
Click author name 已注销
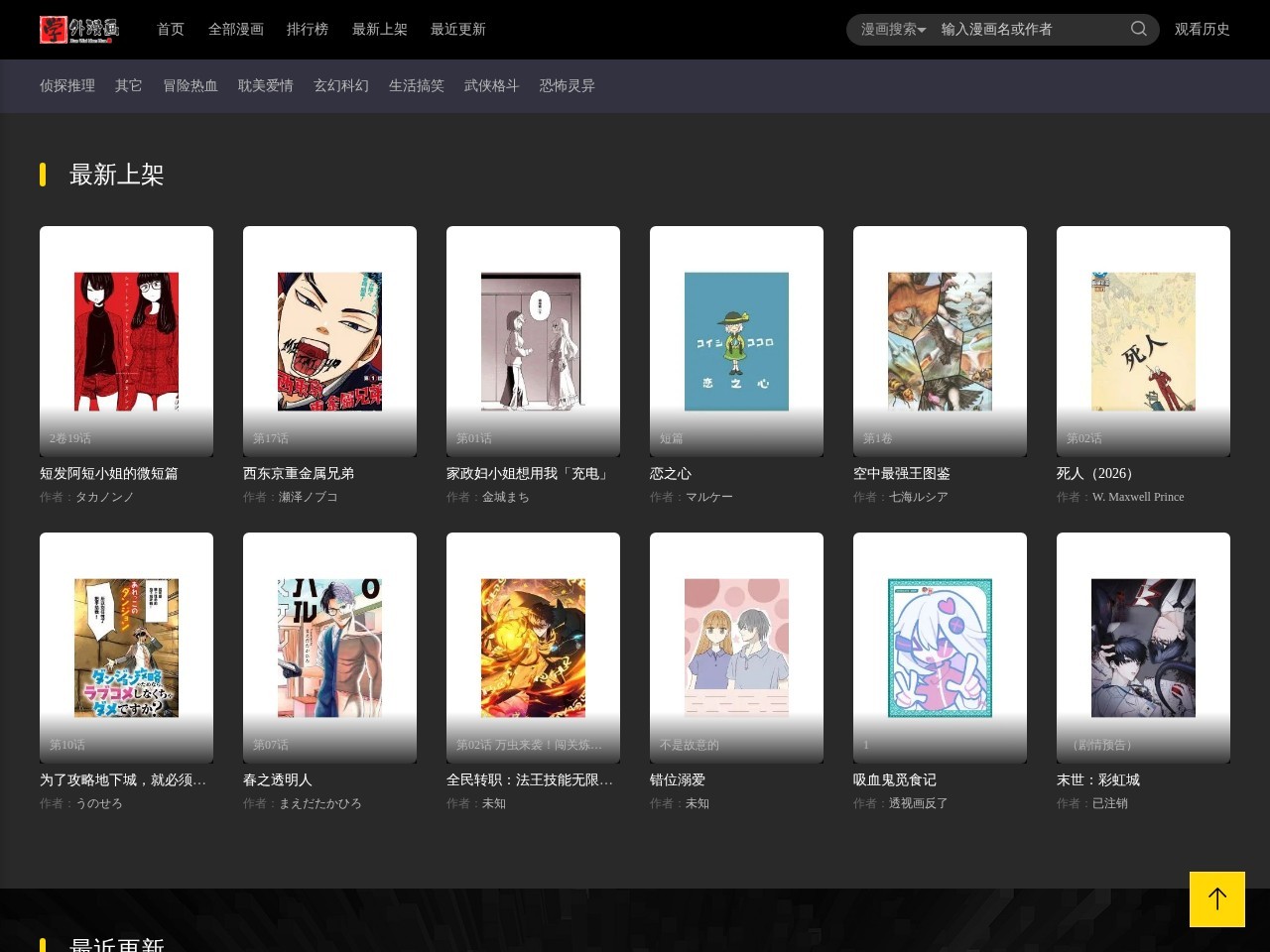[1110, 803]
